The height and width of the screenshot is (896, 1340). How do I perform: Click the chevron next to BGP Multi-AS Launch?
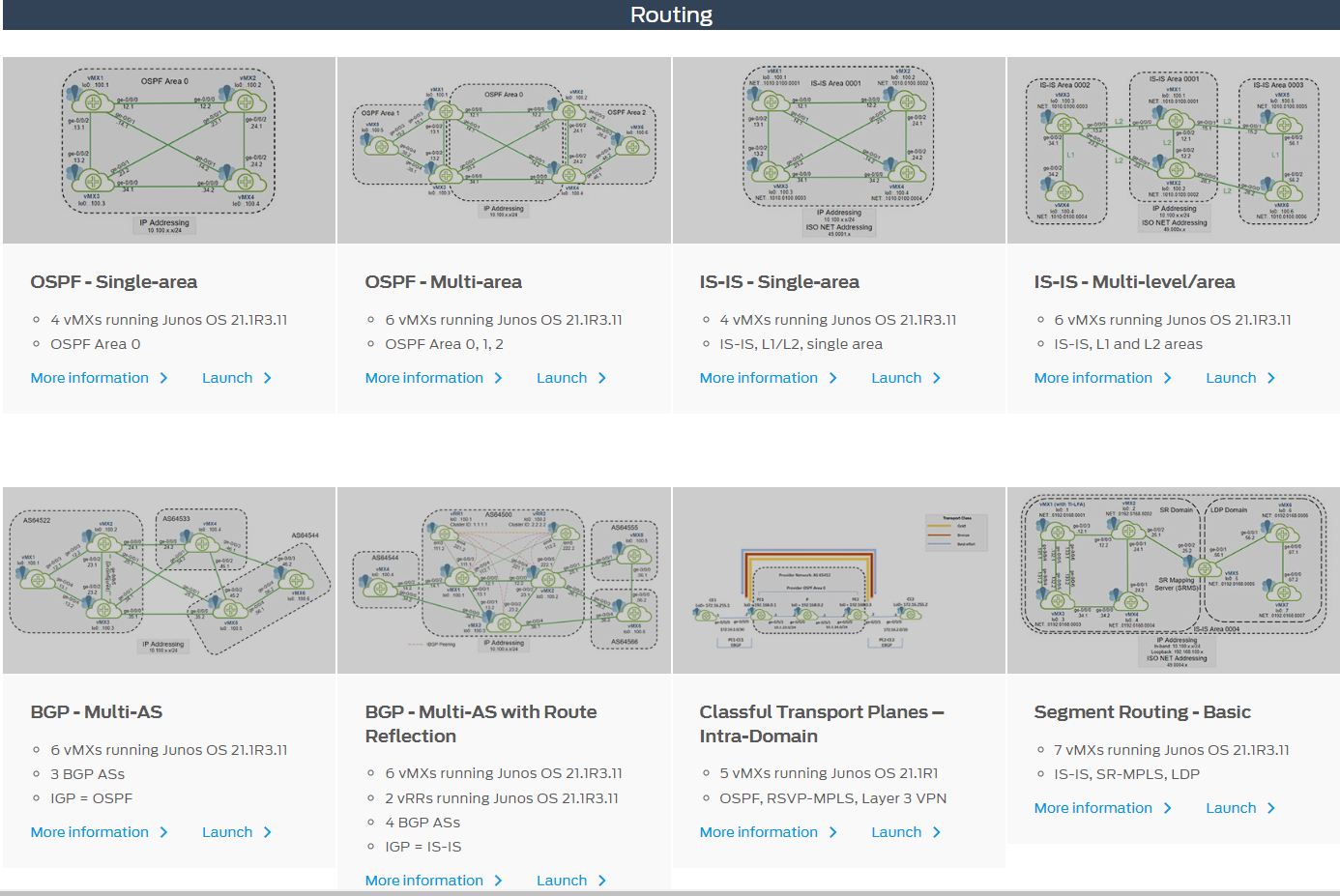pyautogui.click(x=268, y=832)
